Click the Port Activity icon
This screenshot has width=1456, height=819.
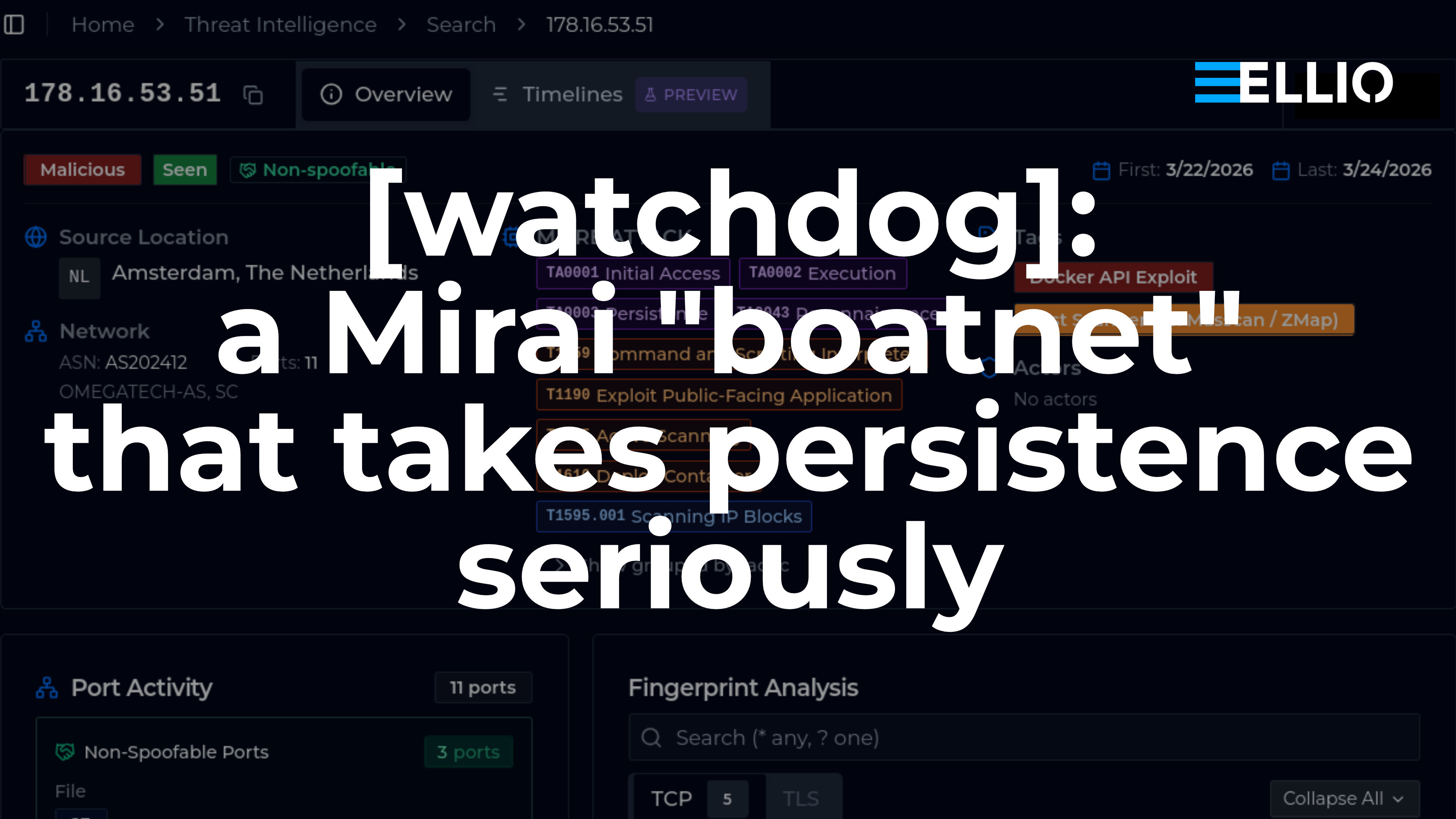click(47, 688)
